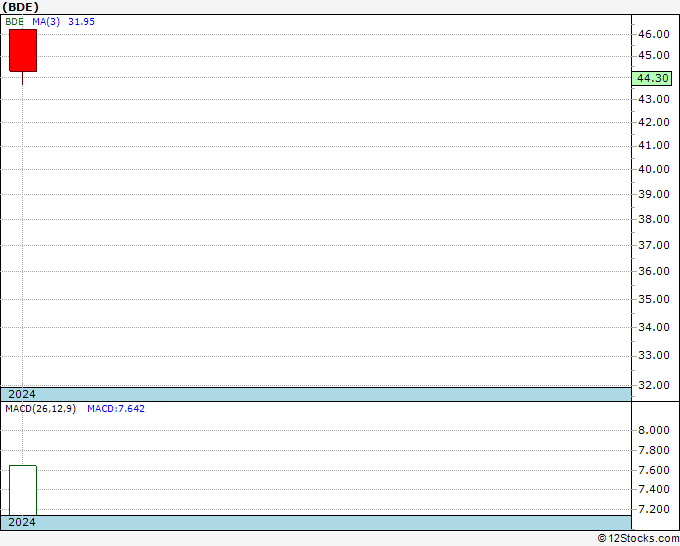Click the 42.00 price axis label
The image size is (680, 546).
click(x=654, y=122)
